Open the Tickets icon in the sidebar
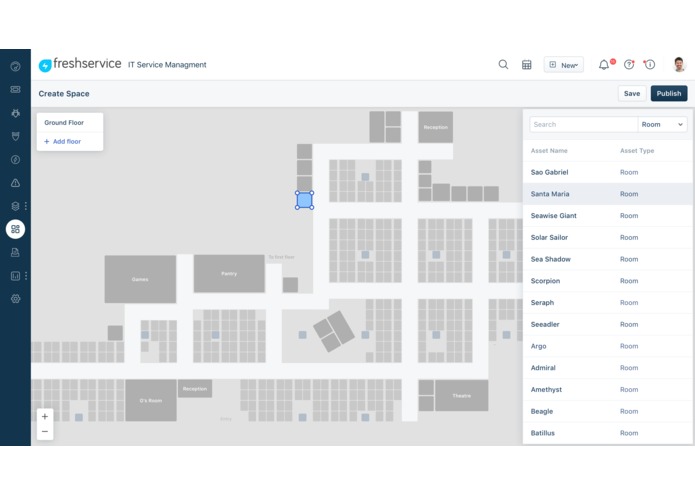 (16, 89)
